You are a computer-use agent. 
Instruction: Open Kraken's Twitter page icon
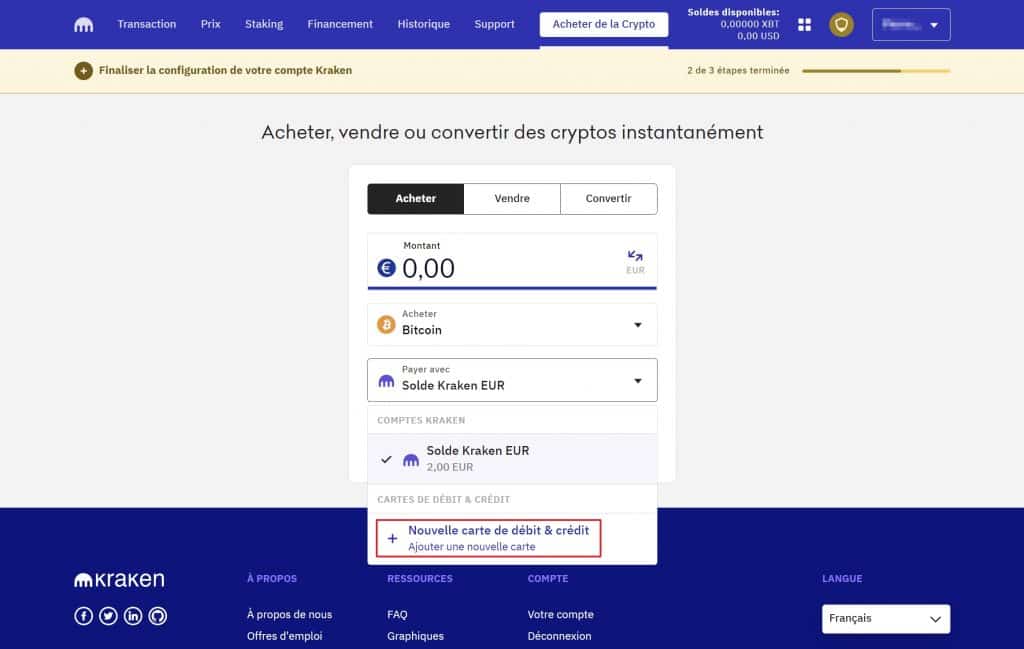tap(108, 616)
